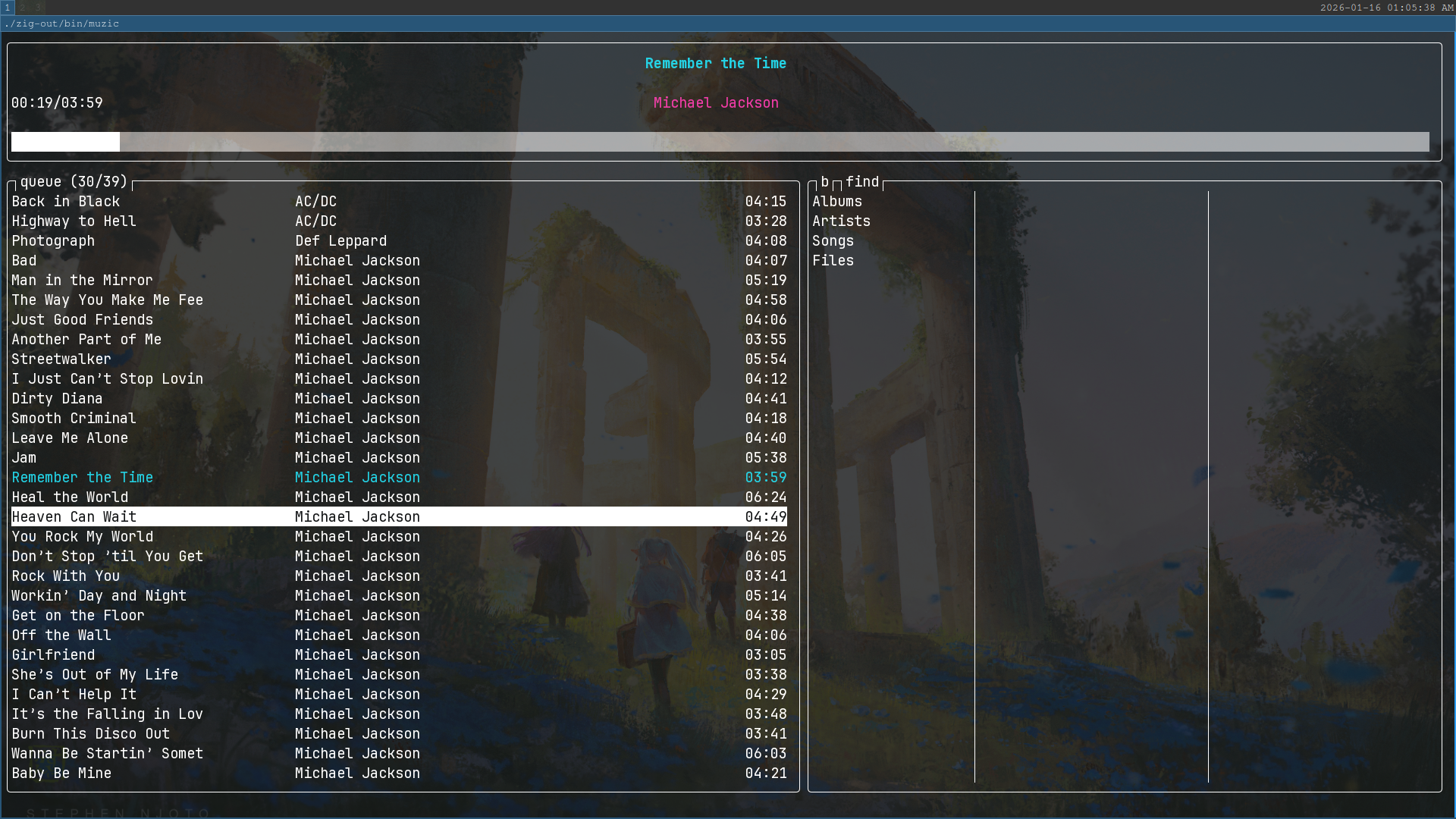Select Highway to Hell track
The height and width of the screenshot is (819, 1456).
[74, 221]
